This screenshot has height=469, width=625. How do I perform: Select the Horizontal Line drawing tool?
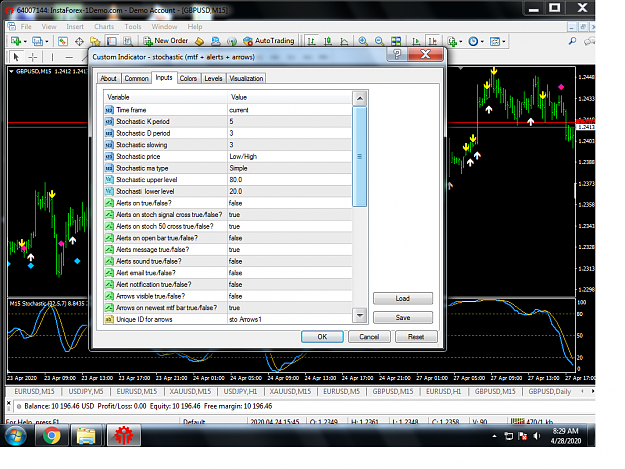point(69,57)
